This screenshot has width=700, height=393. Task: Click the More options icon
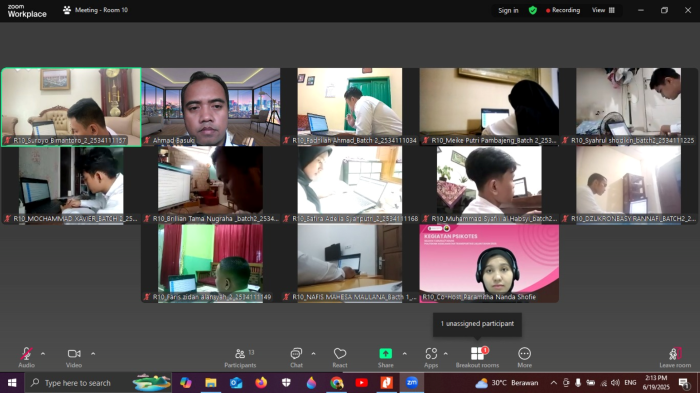[x=525, y=354]
